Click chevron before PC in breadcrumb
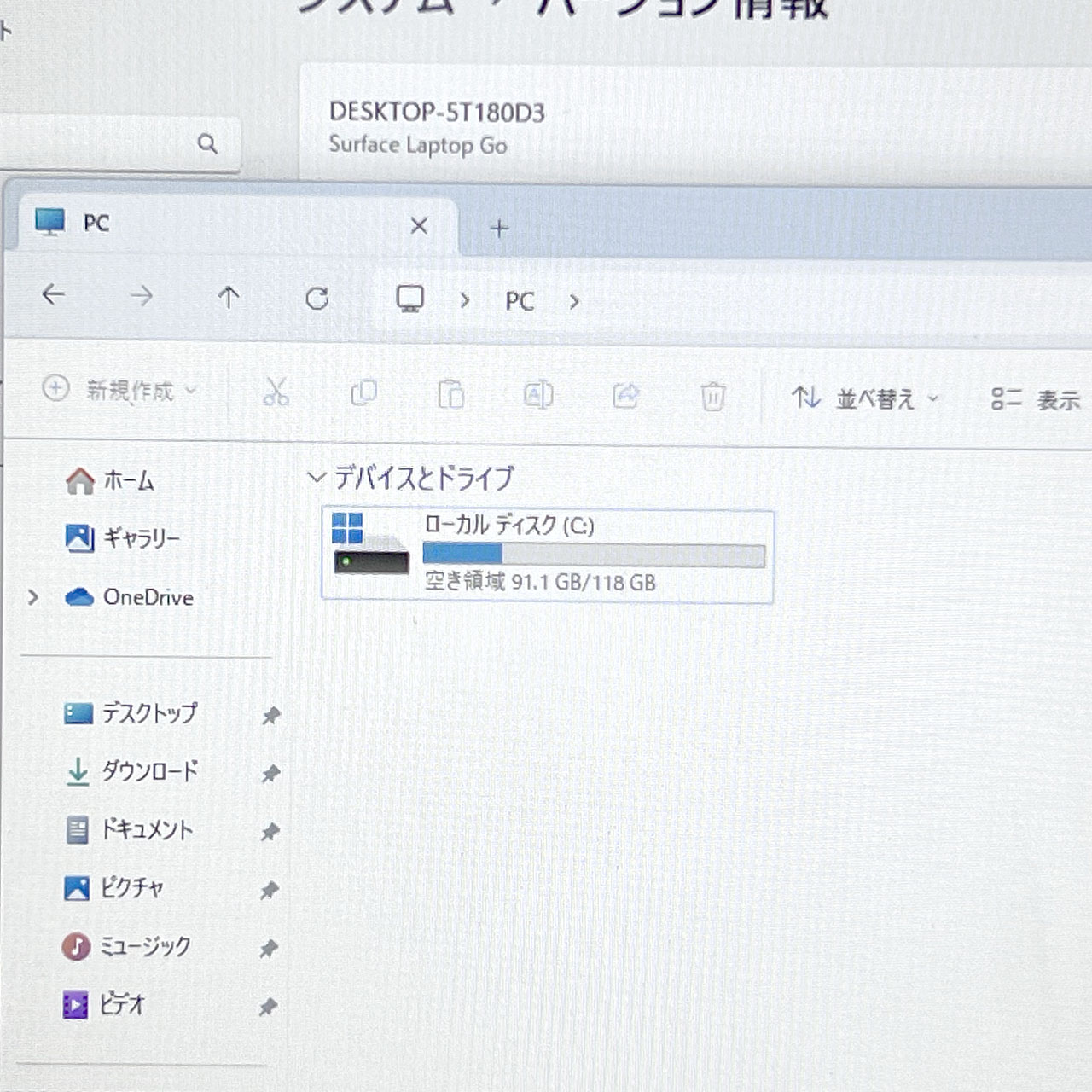The image size is (1092, 1092). [x=465, y=300]
